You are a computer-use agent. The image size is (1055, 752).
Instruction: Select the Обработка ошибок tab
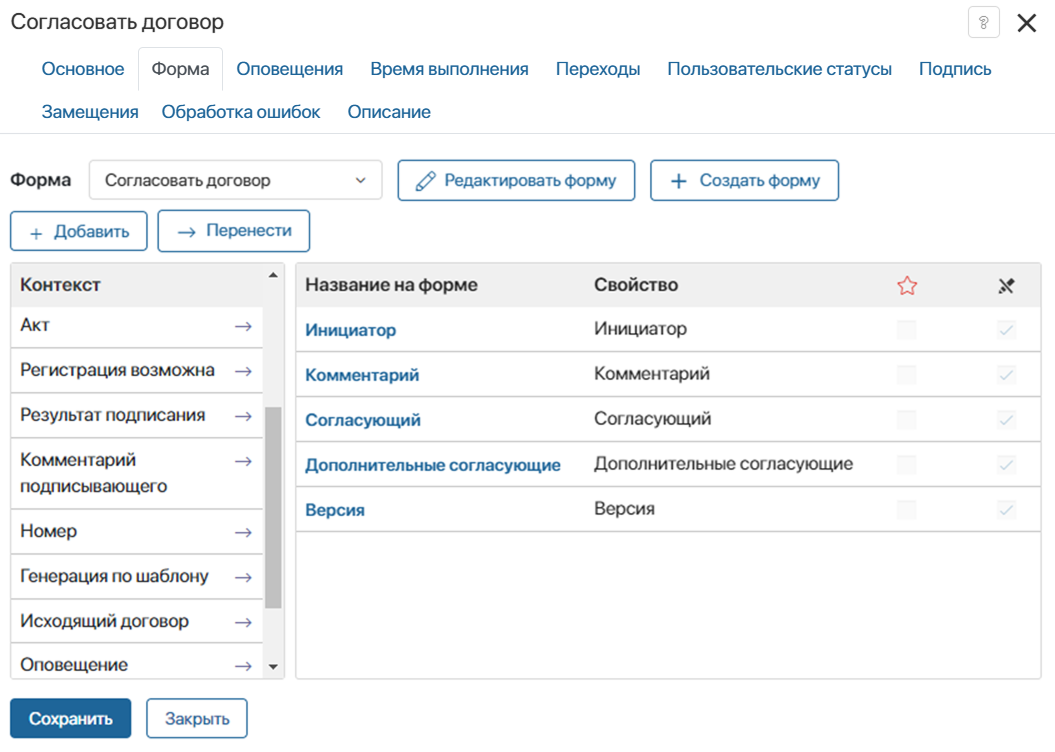click(241, 112)
